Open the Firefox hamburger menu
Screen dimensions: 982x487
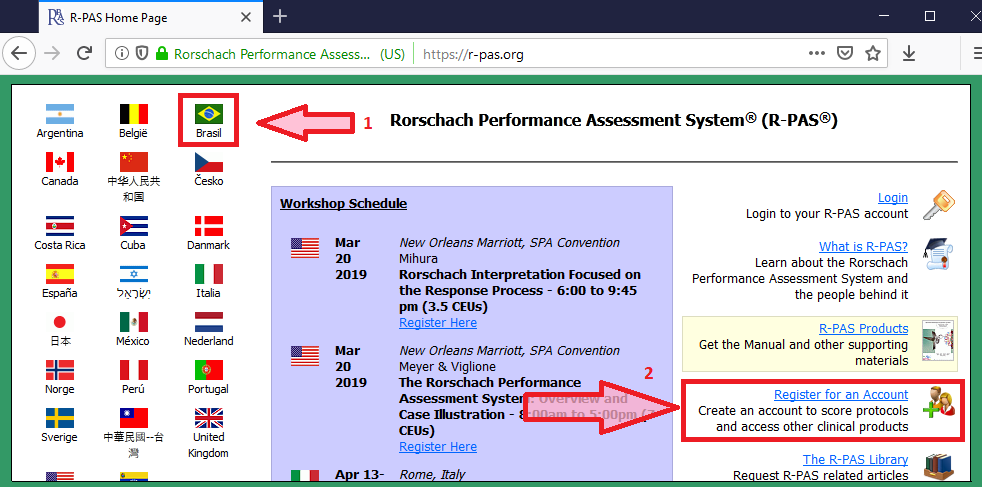(969, 54)
